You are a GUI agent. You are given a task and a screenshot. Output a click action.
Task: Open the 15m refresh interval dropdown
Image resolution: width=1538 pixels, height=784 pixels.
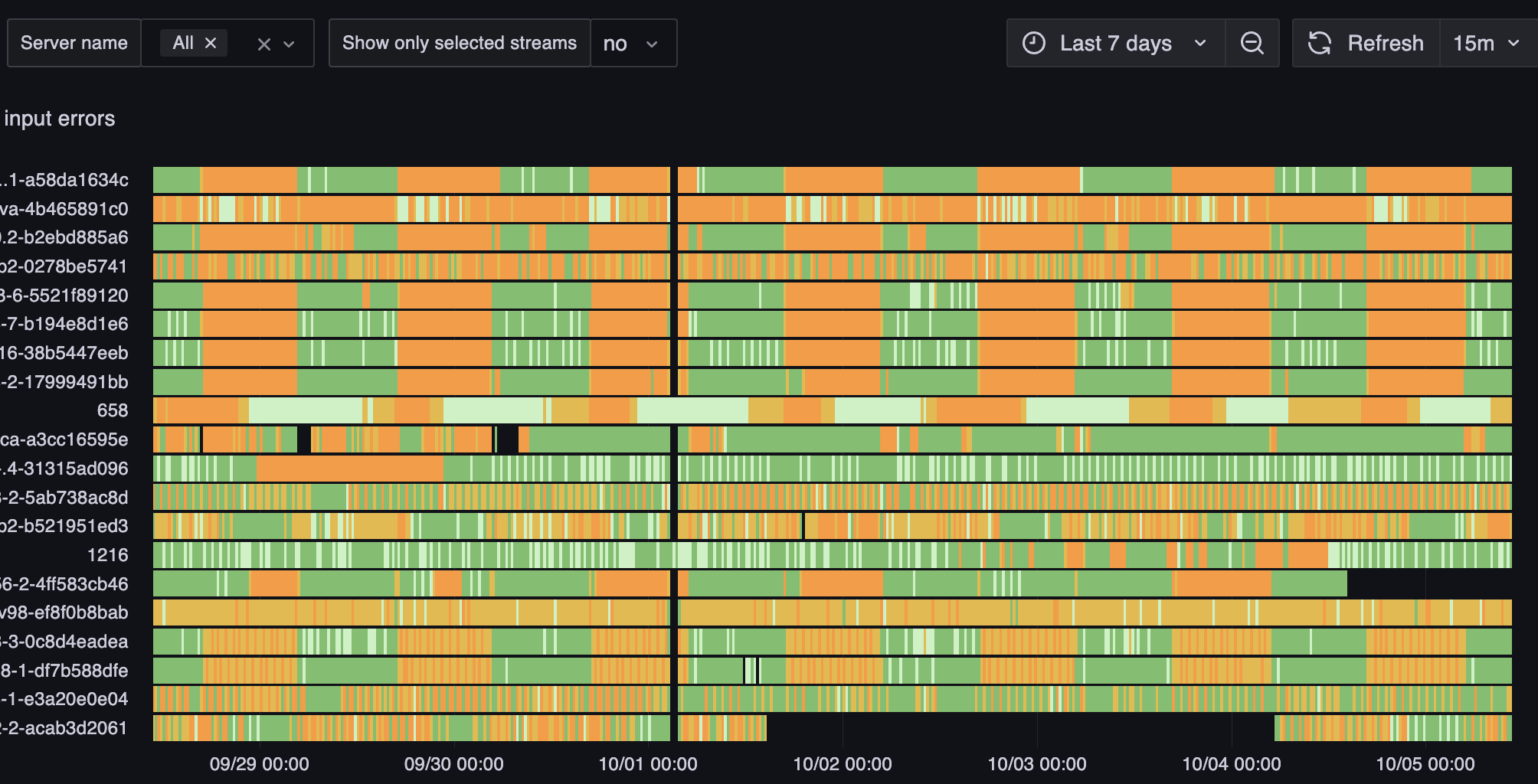(x=1485, y=43)
